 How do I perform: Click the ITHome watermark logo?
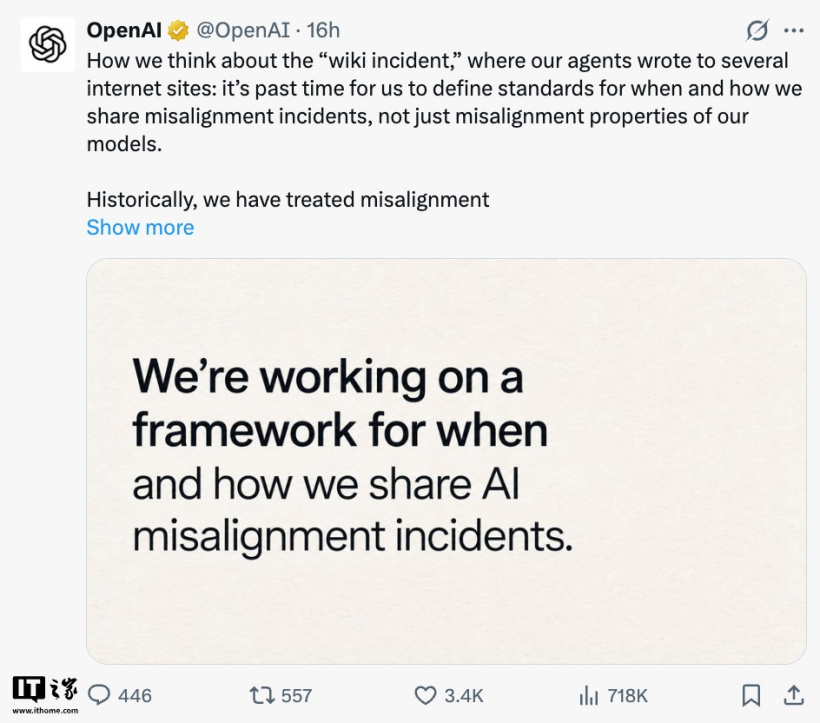point(45,690)
